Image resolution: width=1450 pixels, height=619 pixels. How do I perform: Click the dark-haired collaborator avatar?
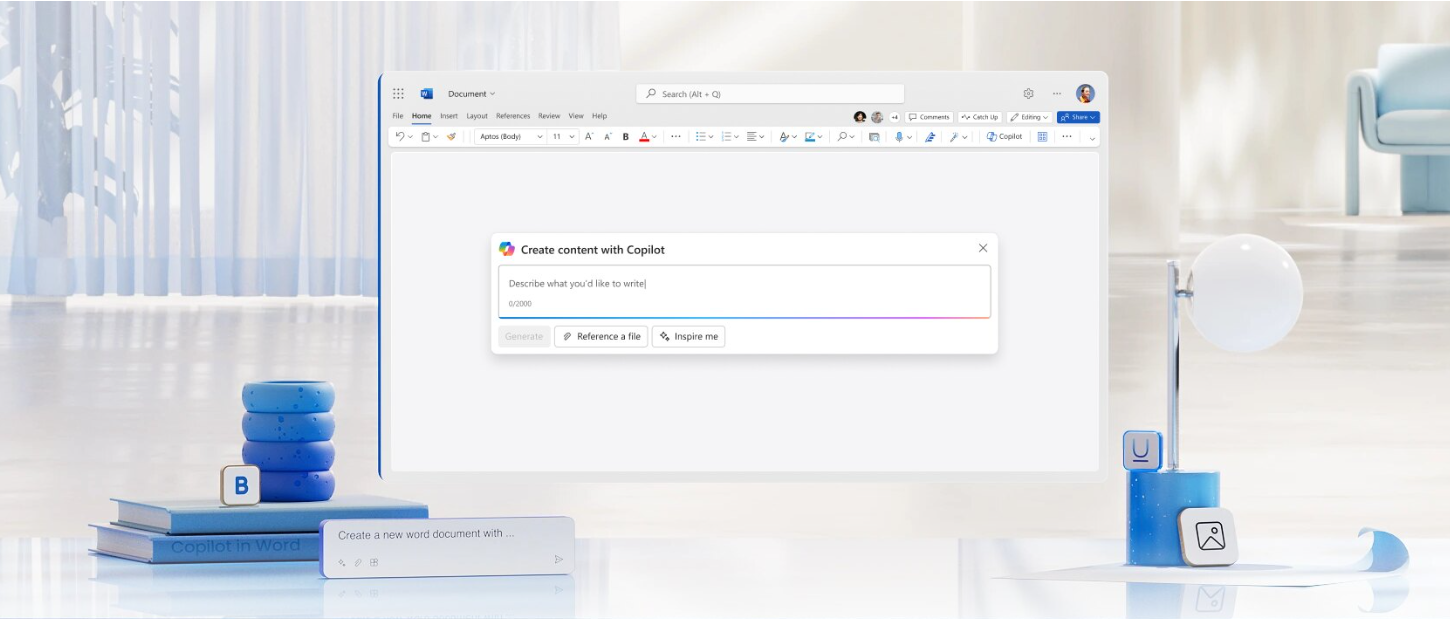coord(860,117)
